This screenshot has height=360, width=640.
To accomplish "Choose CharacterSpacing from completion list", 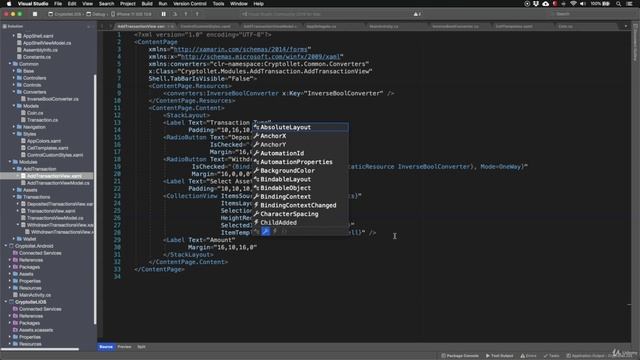I will [x=300, y=214].
